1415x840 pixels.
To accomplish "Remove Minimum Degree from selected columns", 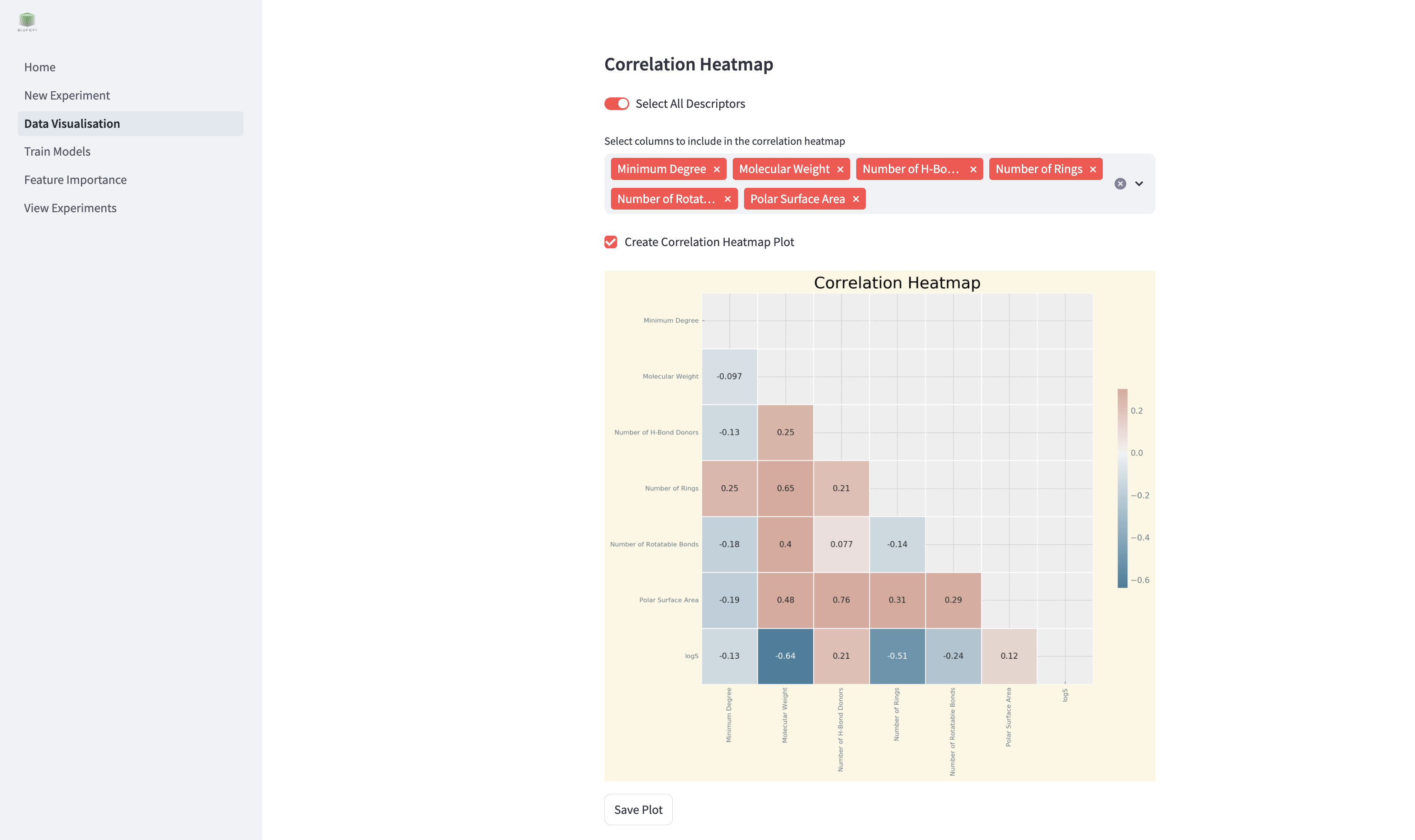I will (717, 169).
